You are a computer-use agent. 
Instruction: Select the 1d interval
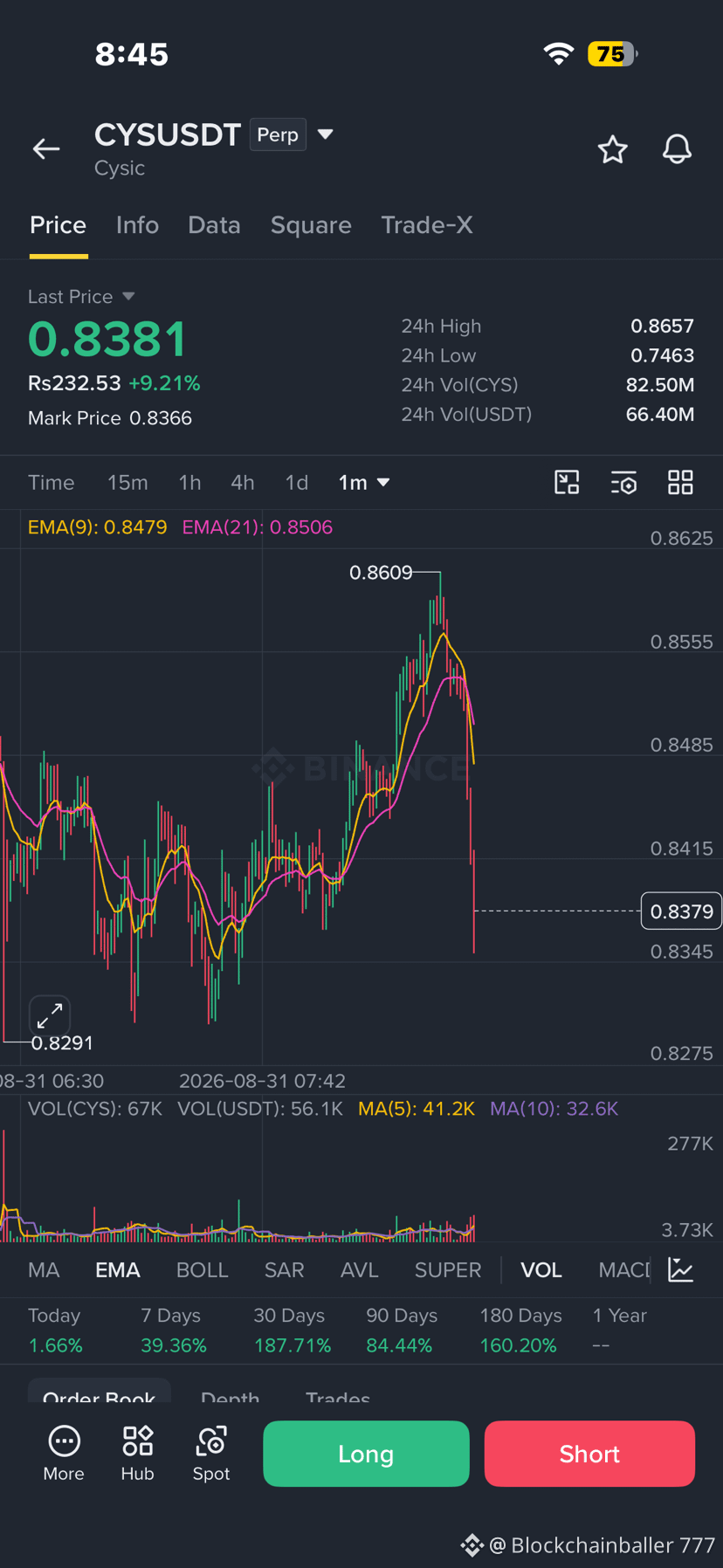pyautogui.click(x=297, y=483)
